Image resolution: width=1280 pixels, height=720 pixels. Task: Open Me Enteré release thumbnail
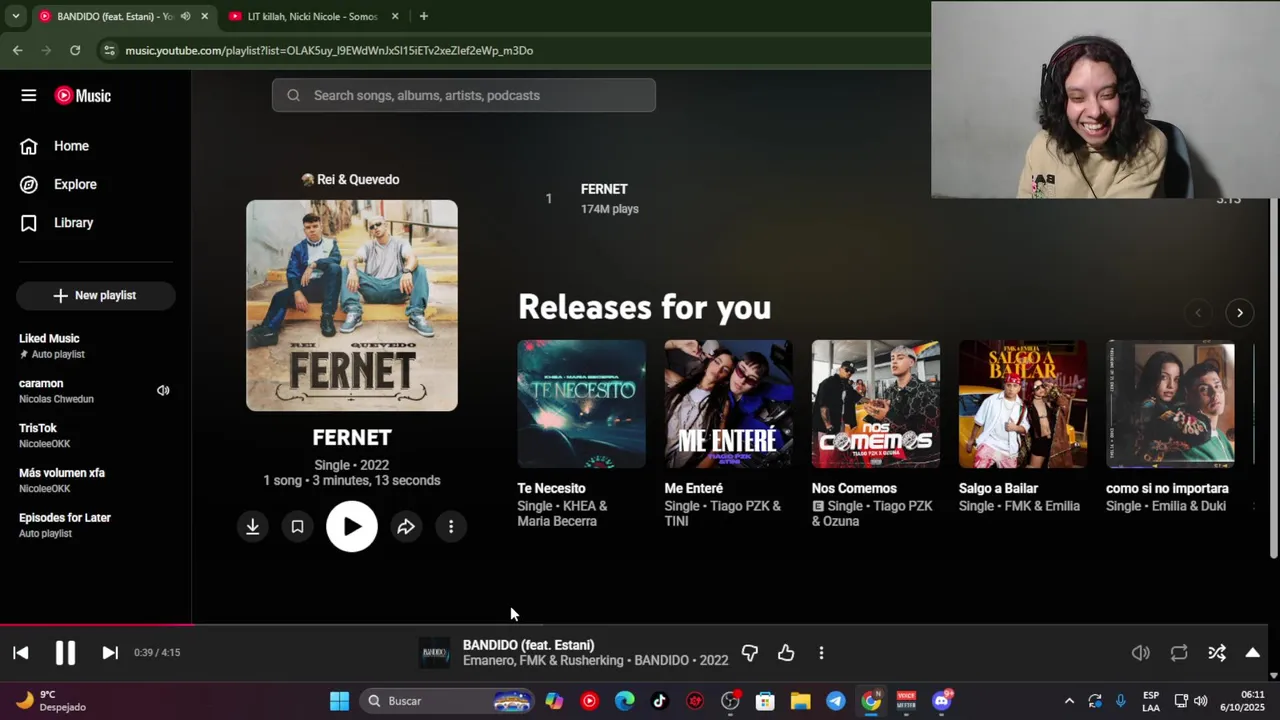(728, 404)
